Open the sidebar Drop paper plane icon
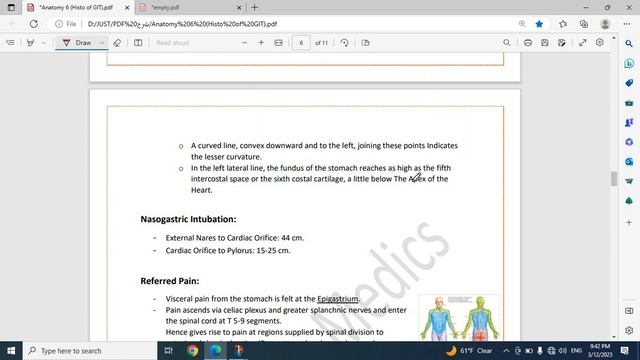 [629, 181]
